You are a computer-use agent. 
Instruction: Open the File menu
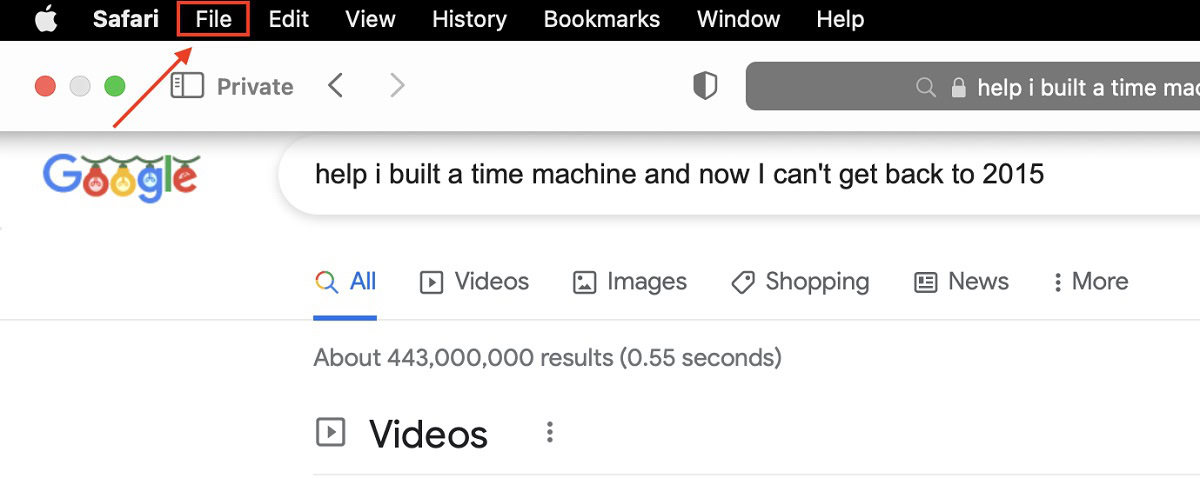pyautogui.click(x=213, y=19)
